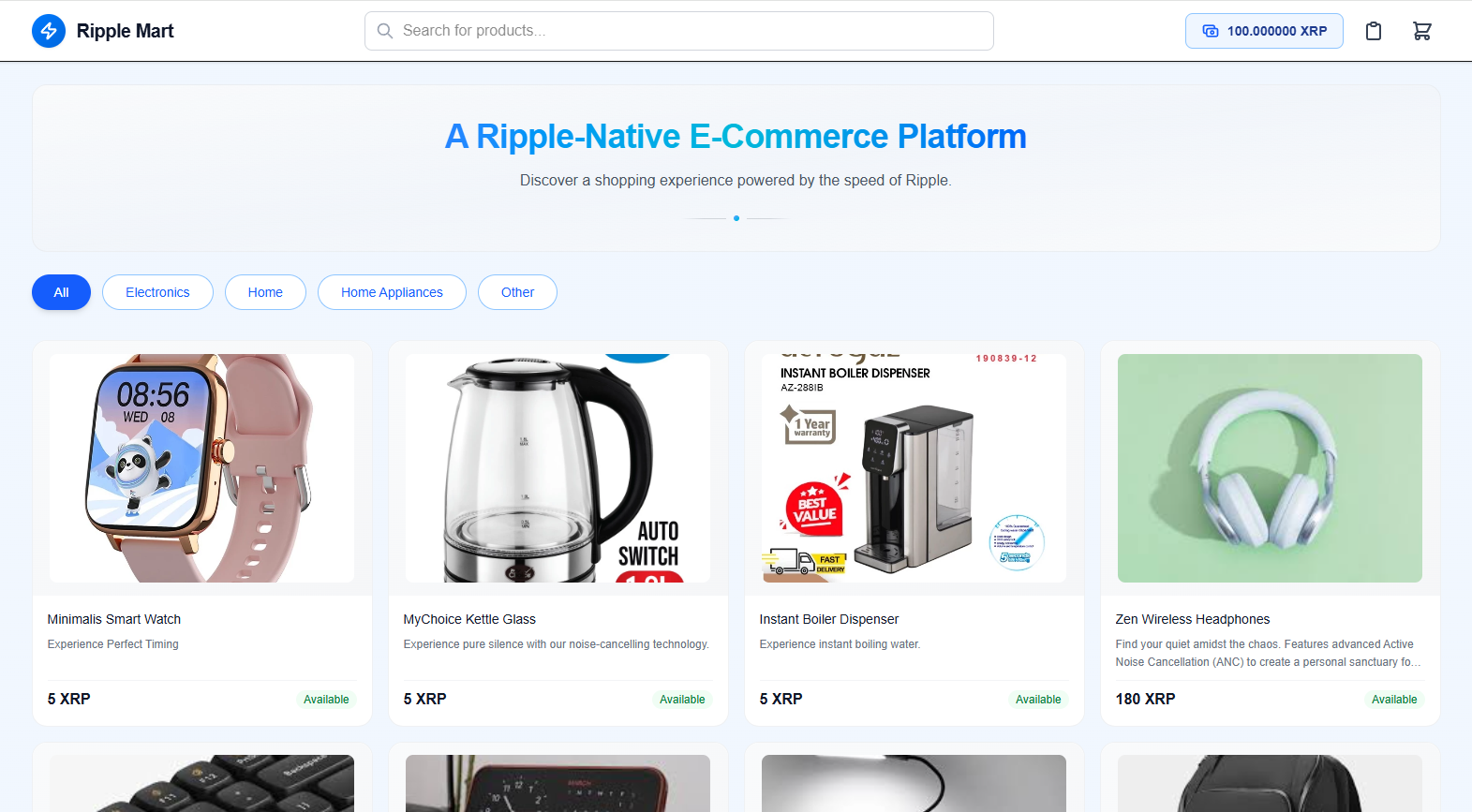The height and width of the screenshot is (812, 1472).
Task: Open the Minimalis Smart Watch image
Action: click(x=202, y=468)
